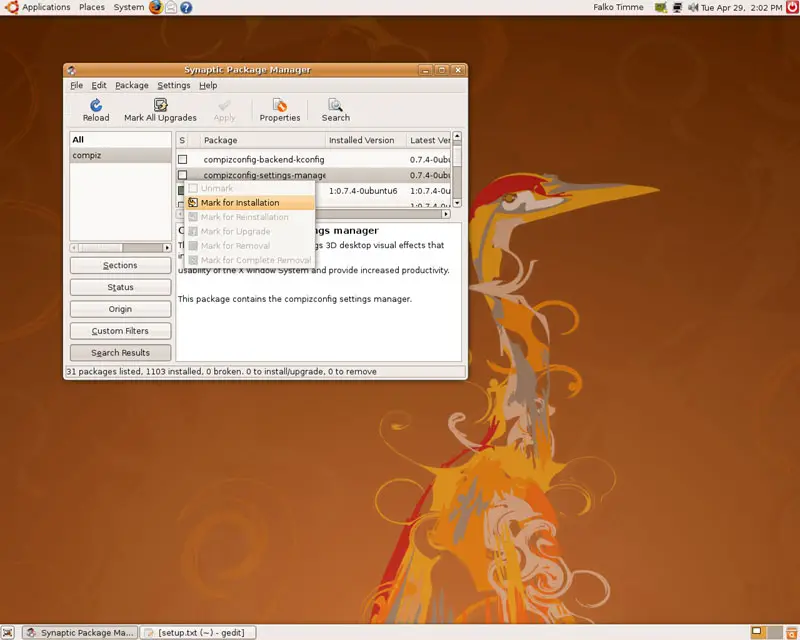Open the Edit menu

99,85
